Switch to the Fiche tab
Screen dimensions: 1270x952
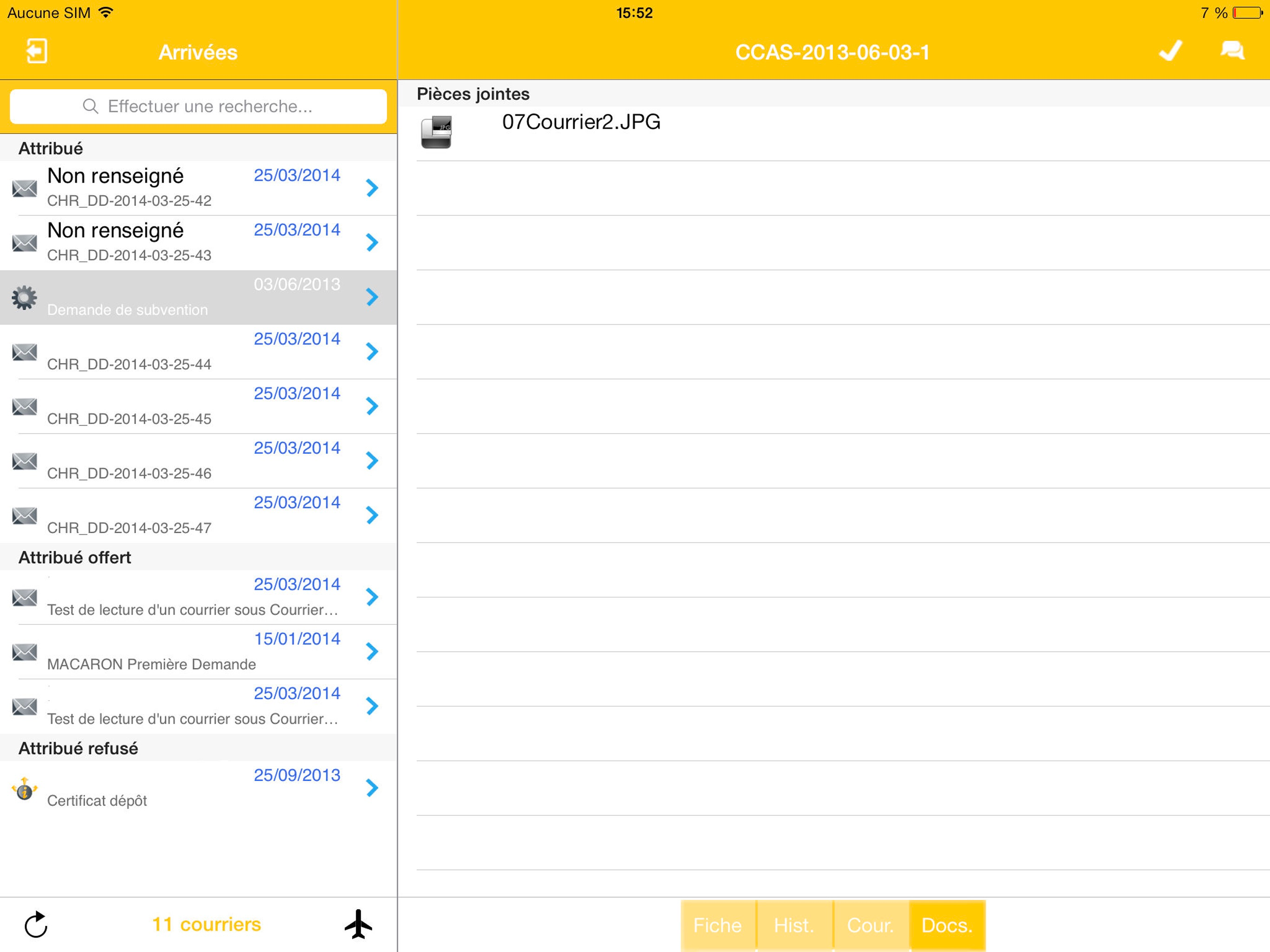pyautogui.click(x=718, y=925)
